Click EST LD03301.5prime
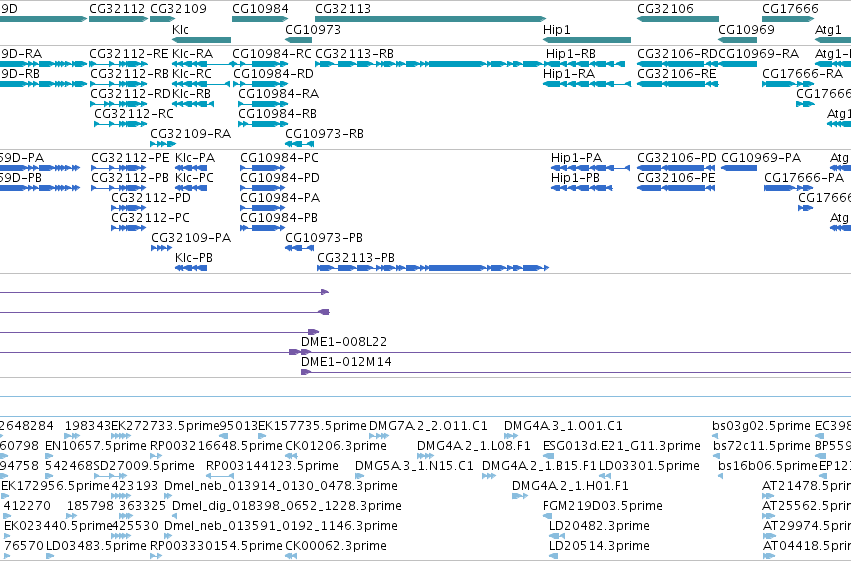Image resolution: width=851 pixels, height=561 pixels. pos(649,466)
